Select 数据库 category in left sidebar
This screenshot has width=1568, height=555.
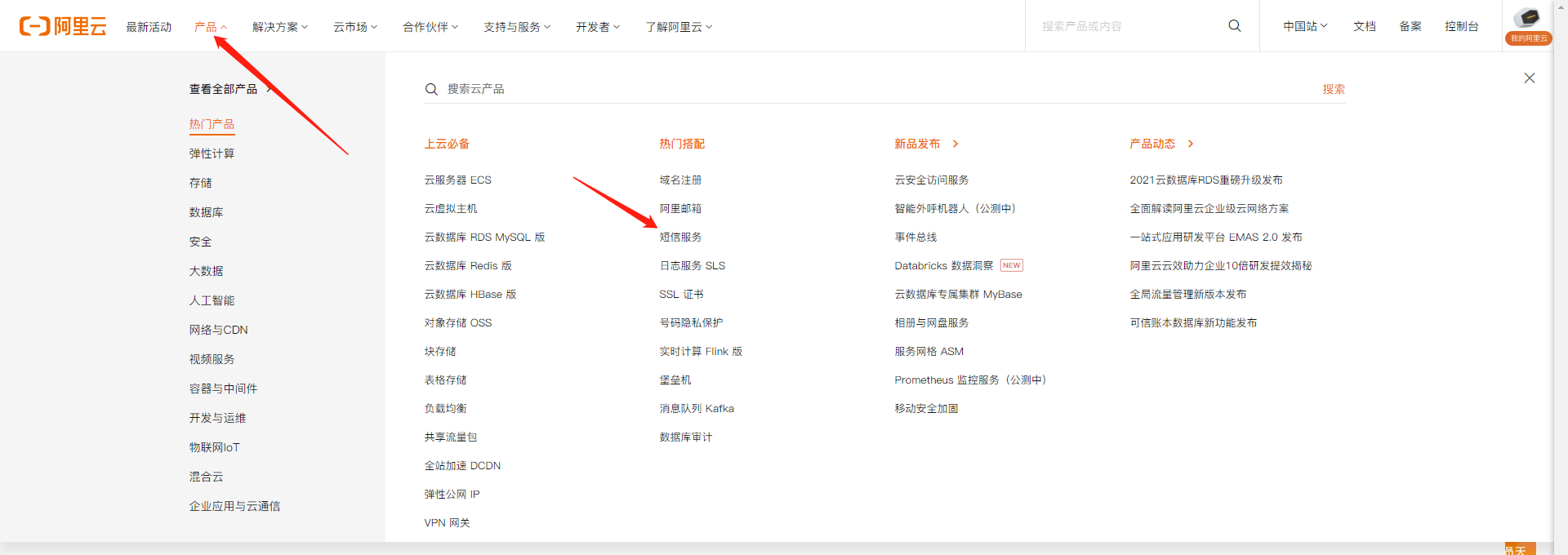click(206, 212)
